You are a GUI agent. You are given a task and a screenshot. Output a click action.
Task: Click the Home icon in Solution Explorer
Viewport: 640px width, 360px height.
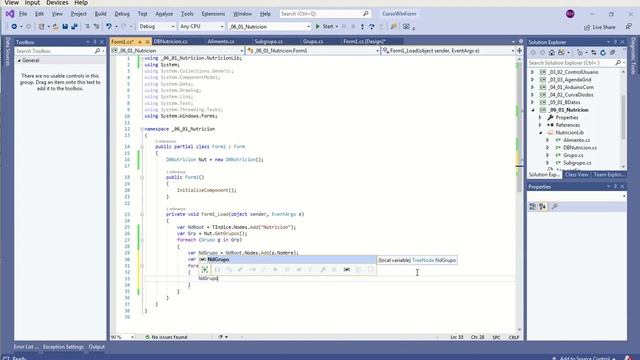click(x=551, y=53)
